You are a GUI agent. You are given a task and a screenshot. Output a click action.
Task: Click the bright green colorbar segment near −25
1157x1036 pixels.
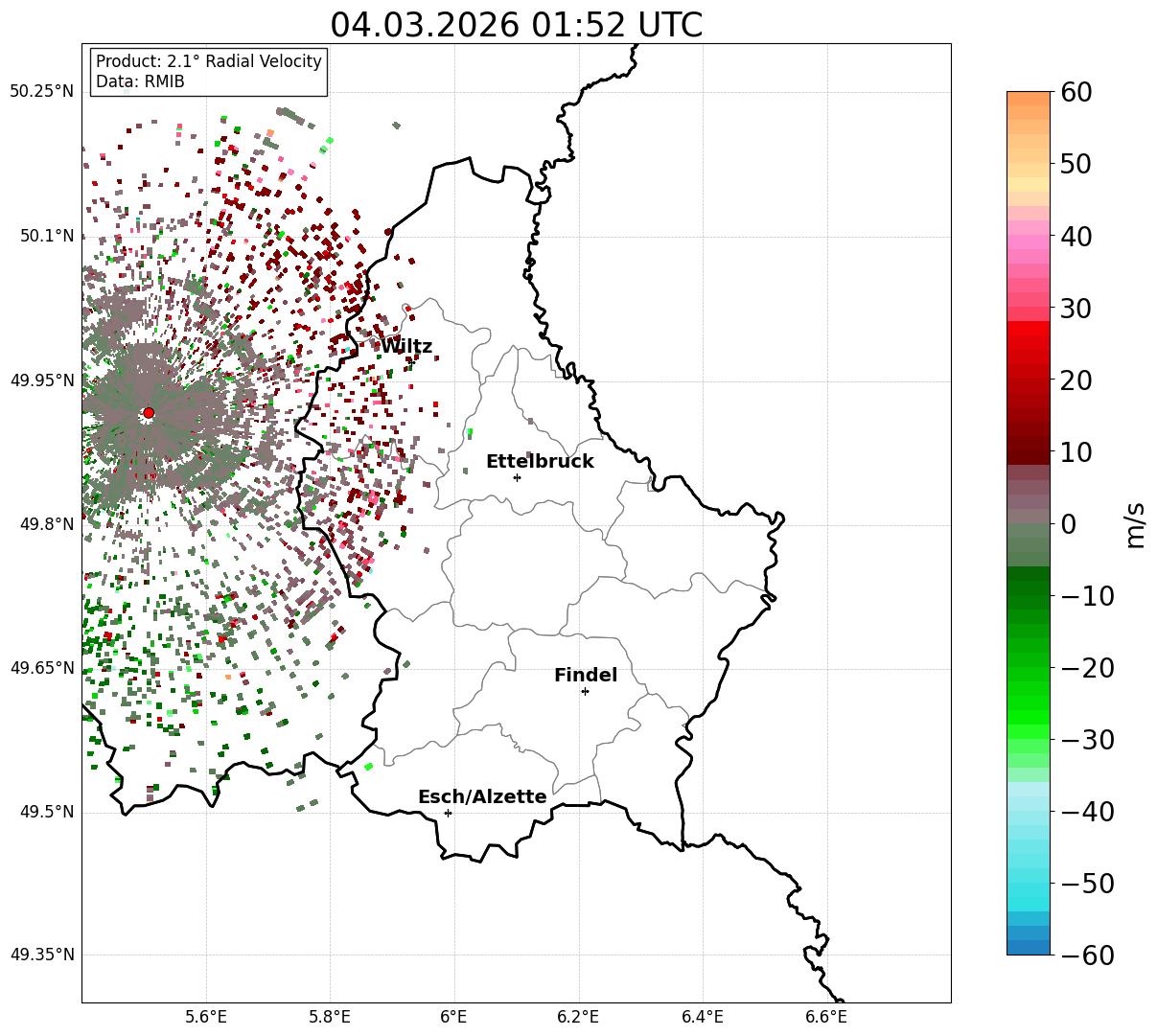pyautogui.click(x=1029, y=703)
